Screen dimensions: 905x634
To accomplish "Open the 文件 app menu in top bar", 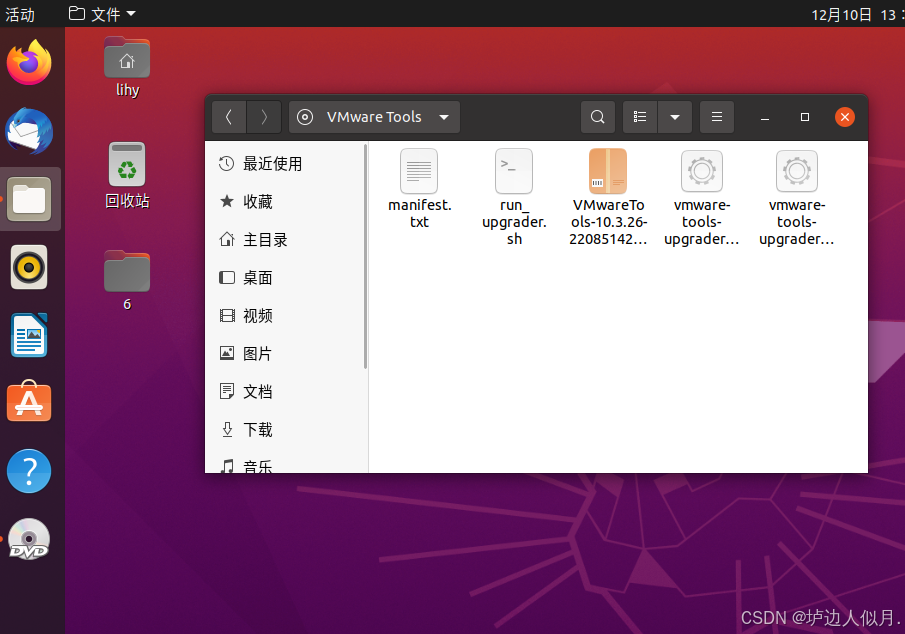I will tap(102, 14).
